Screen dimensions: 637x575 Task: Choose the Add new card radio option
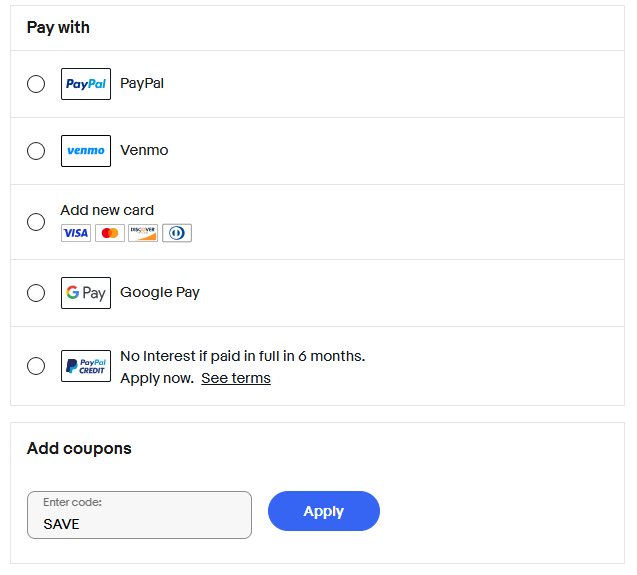pyautogui.click(x=36, y=222)
